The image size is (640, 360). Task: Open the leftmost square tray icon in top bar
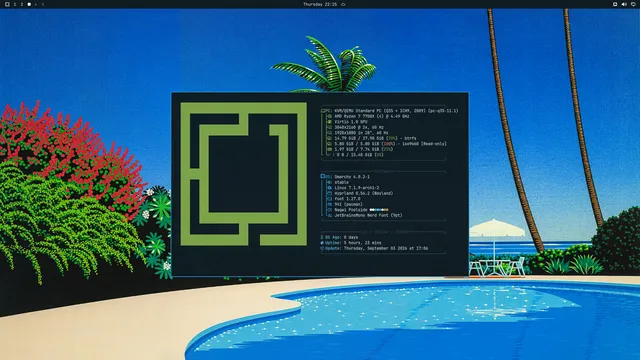click(615, 4)
